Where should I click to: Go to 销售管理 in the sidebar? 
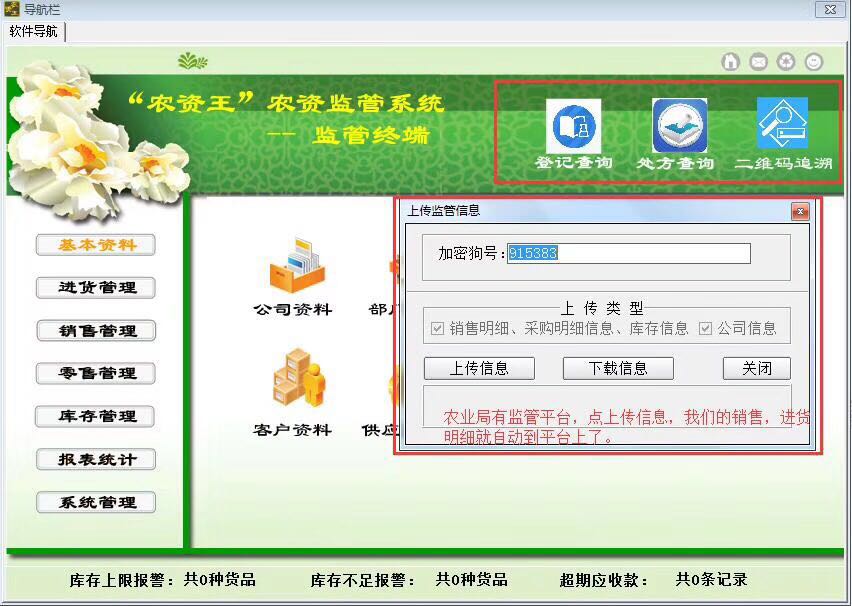(96, 331)
